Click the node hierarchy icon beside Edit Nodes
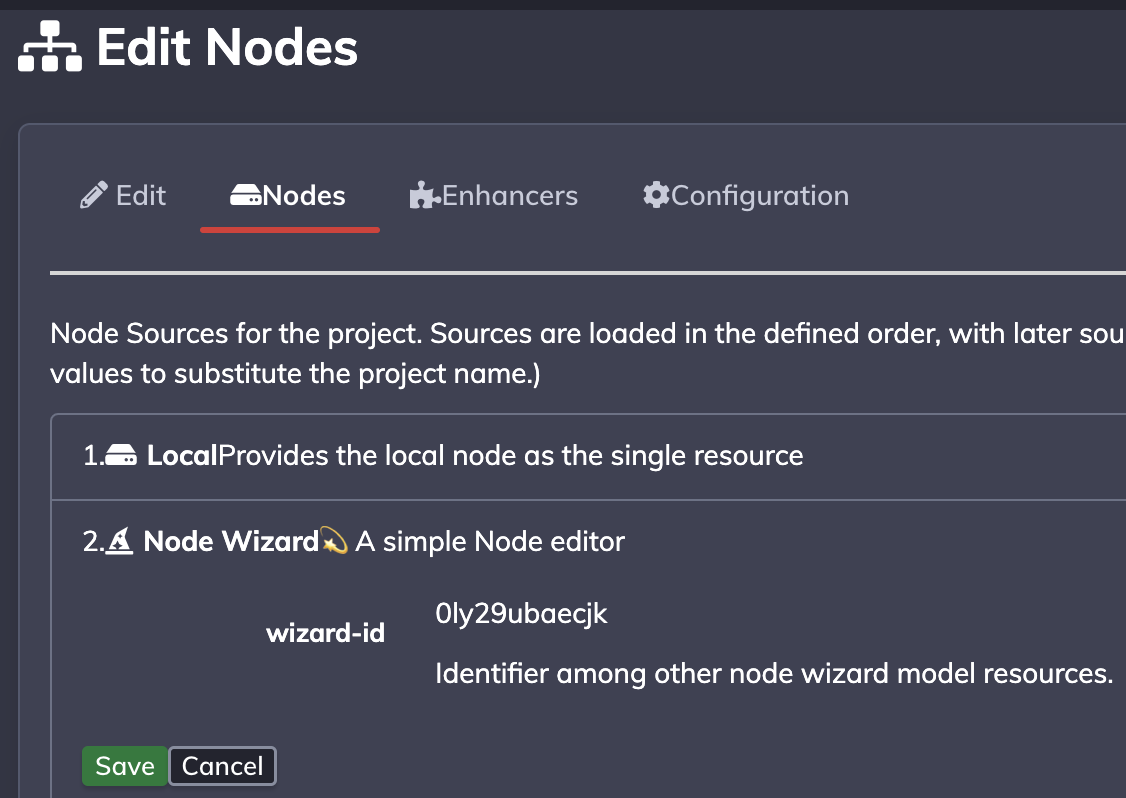1126x798 pixels. [50, 47]
